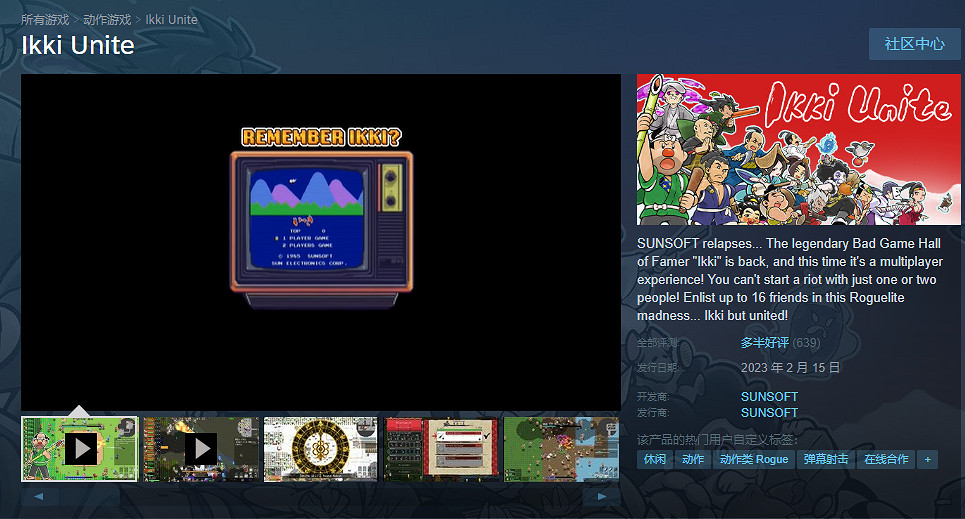The height and width of the screenshot is (519, 965).
Task: Select the 在线合作 tag
Action: (886, 459)
